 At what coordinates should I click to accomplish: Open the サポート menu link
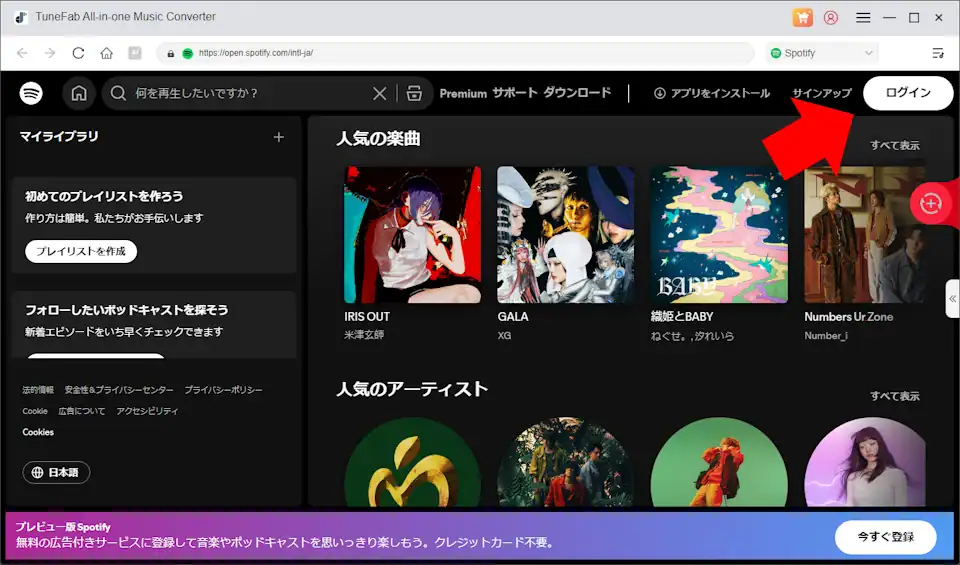click(x=514, y=93)
